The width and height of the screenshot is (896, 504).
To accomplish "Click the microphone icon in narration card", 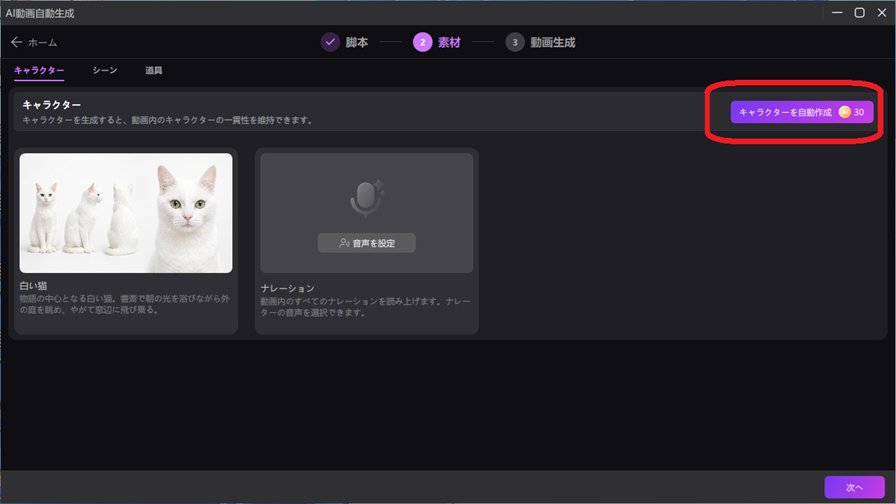I will click(x=366, y=198).
